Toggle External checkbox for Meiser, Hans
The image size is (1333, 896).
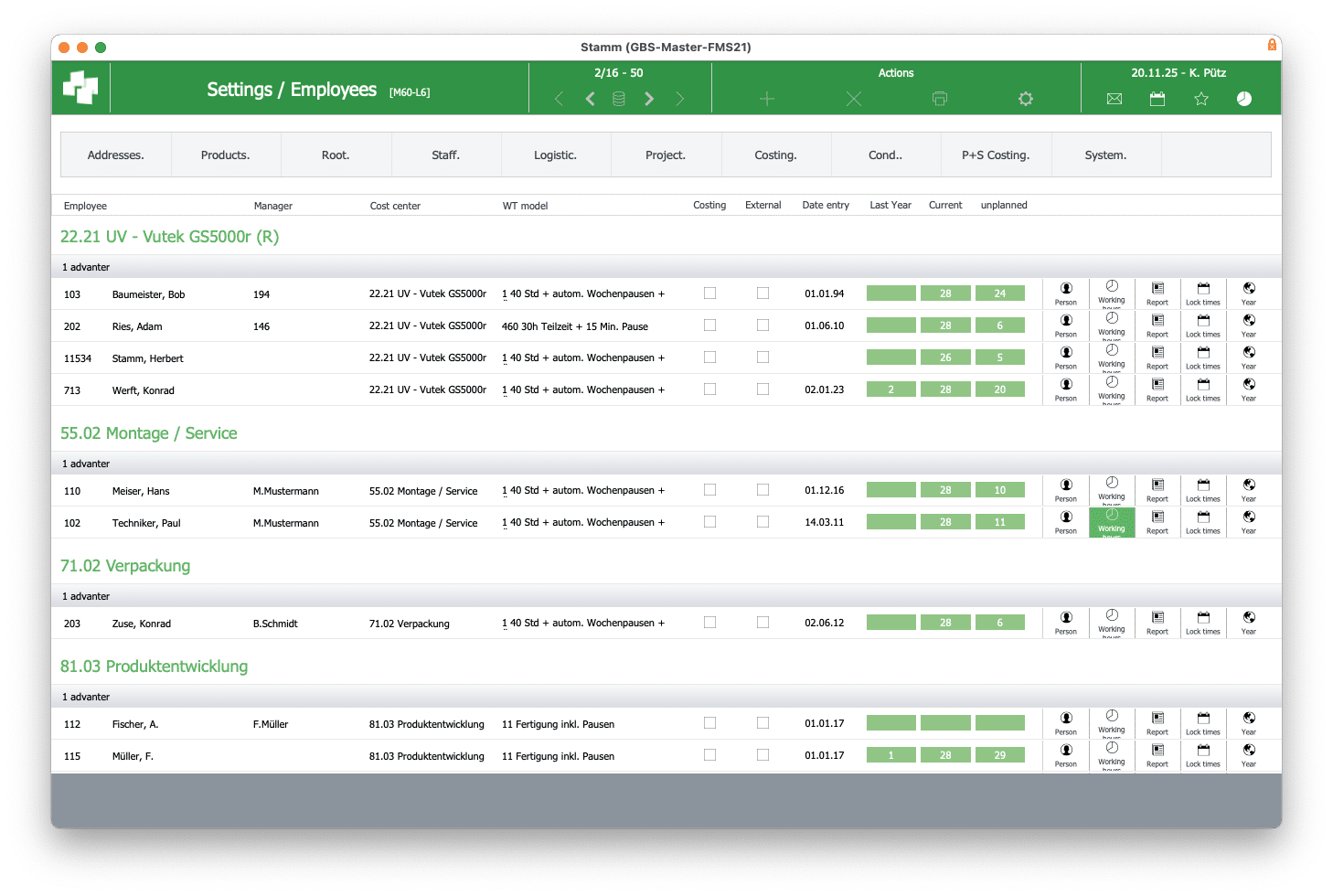pos(762,490)
